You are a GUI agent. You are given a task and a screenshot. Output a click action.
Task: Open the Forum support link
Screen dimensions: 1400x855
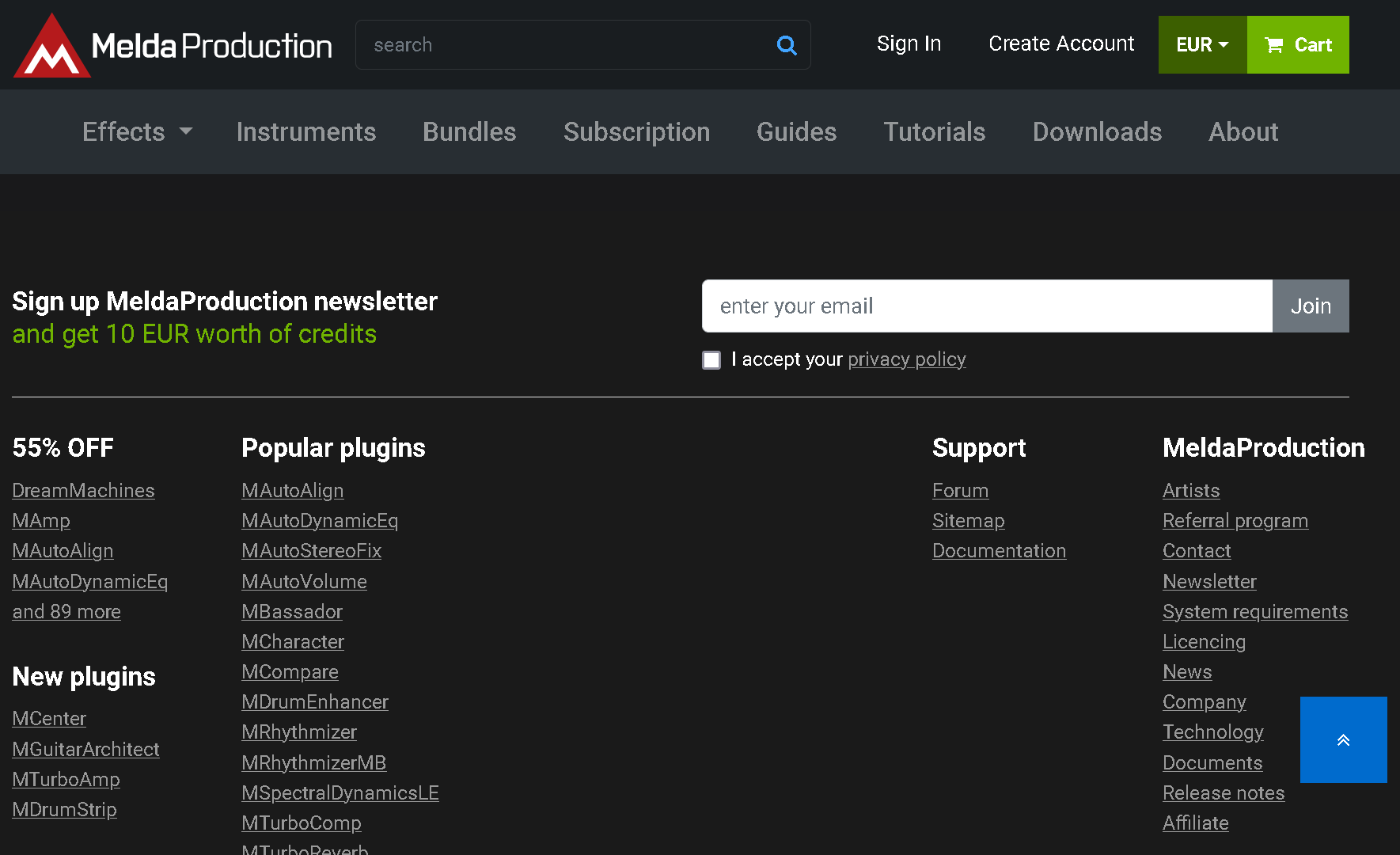tap(960, 491)
